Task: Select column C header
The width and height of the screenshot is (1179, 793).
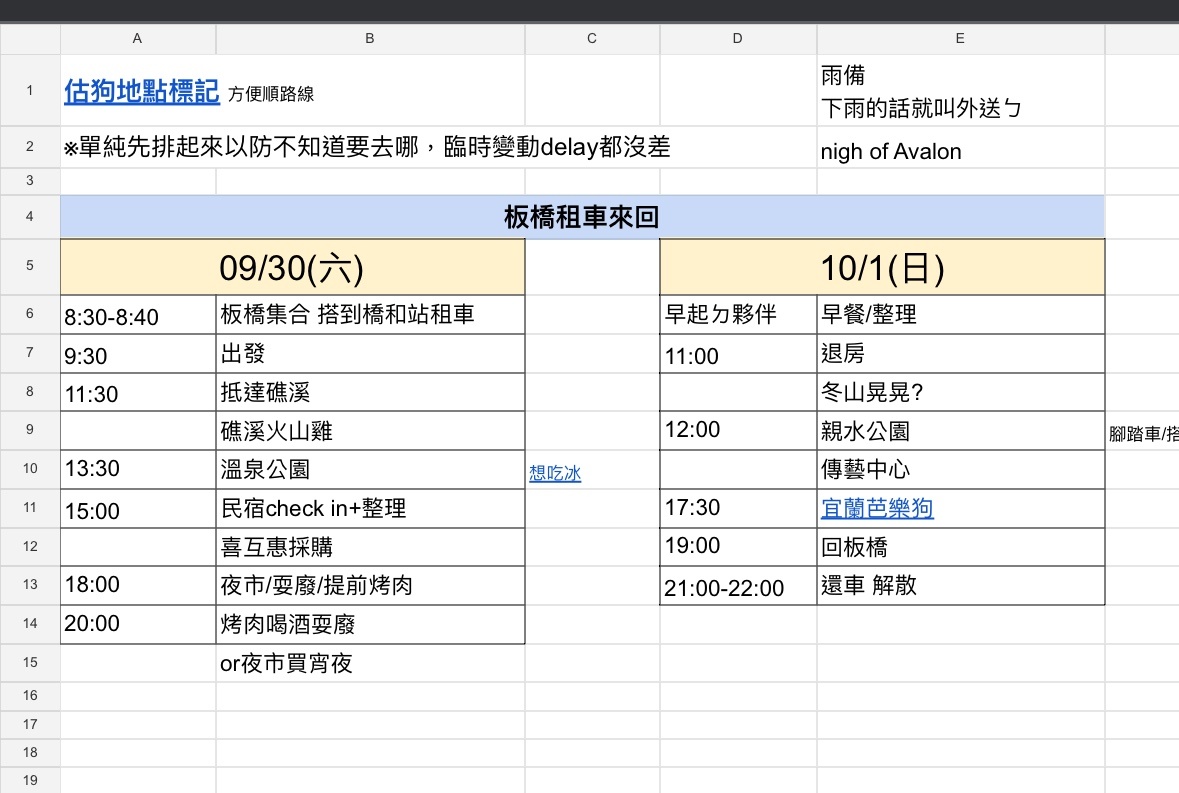Action: (x=592, y=38)
